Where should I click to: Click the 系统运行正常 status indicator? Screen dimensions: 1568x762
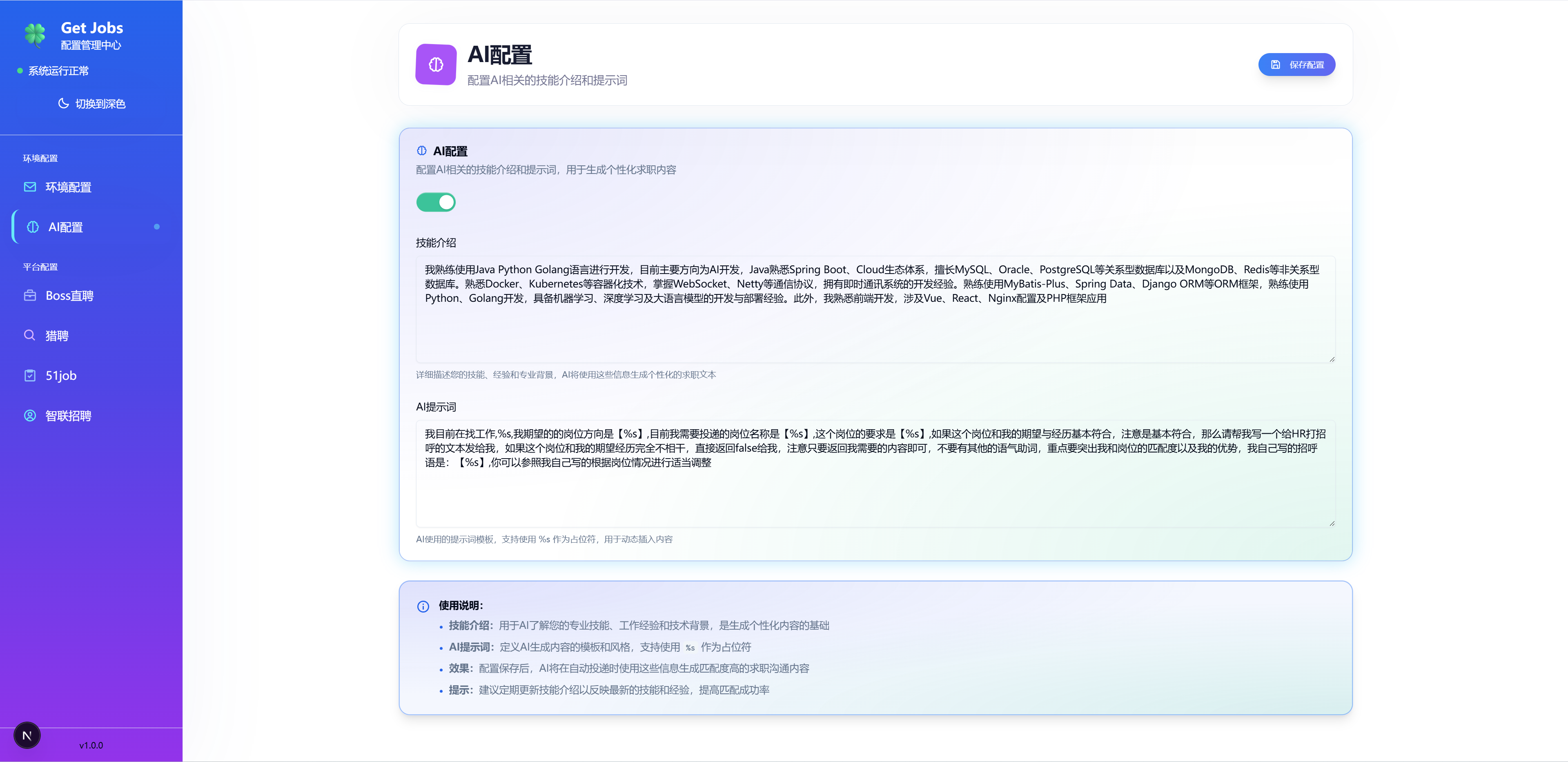[x=58, y=71]
